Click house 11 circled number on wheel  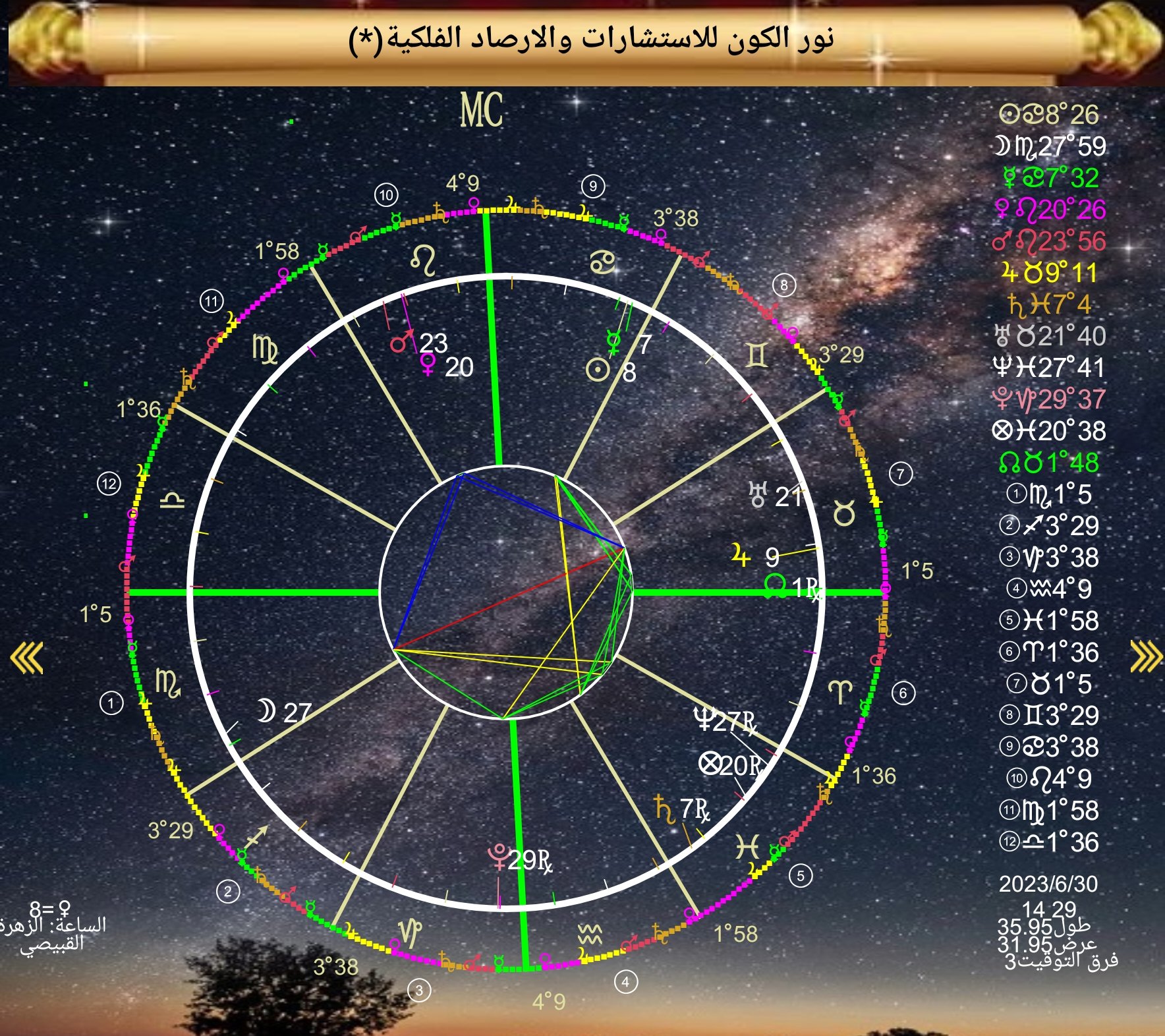coord(212,302)
